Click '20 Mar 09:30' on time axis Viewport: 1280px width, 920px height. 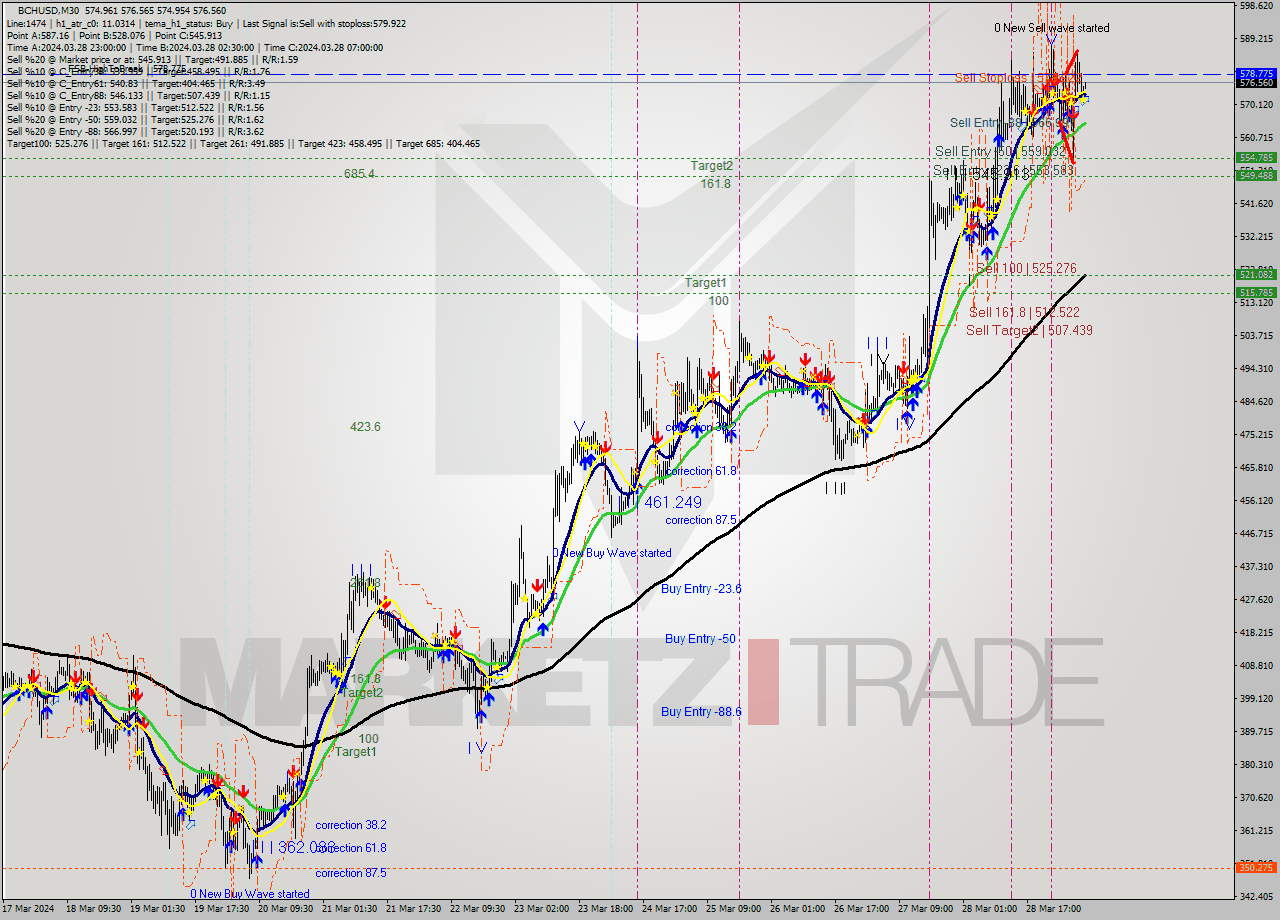(285, 909)
